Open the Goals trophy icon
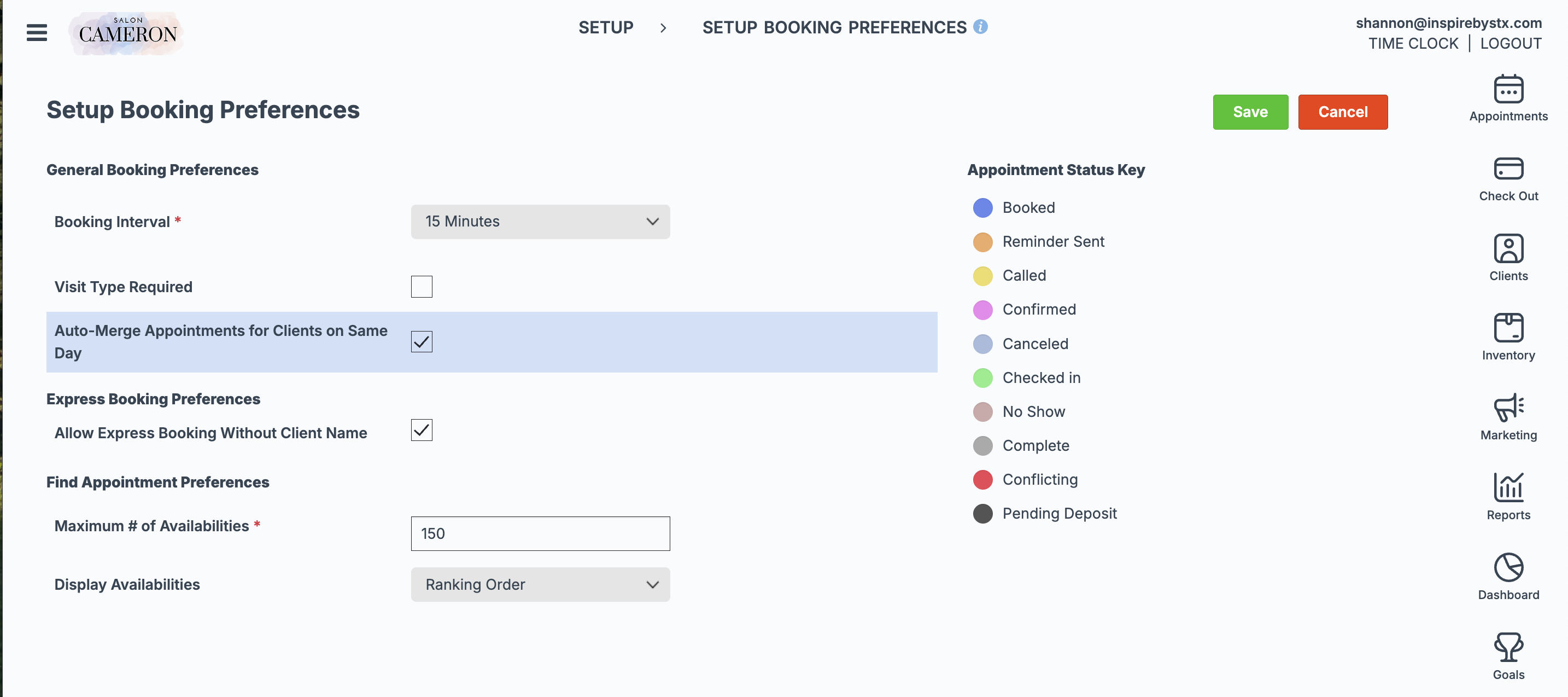This screenshot has width=1568, height=697. point(1508,647)
